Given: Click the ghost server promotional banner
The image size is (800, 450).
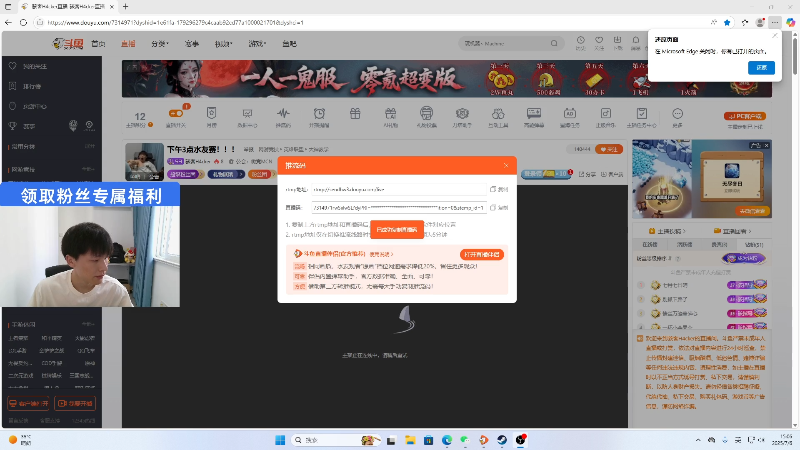Looking at the screenshot, I should [x=446, y=79].
